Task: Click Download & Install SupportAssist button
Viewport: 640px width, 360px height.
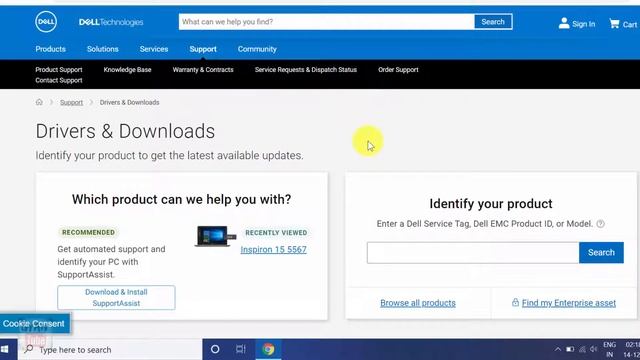Action: [x=116, y=298]
